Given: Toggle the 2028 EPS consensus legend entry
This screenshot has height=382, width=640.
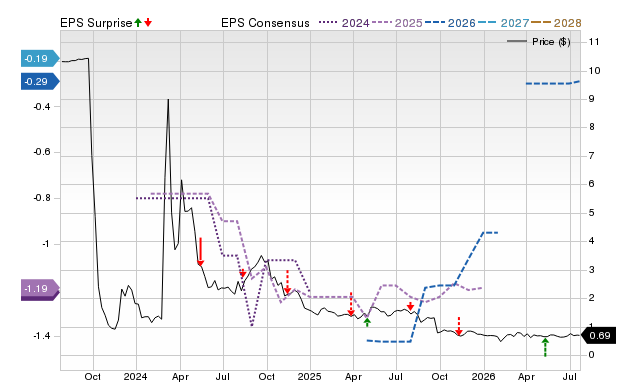Looking at the screenshot, I should point(556,23).
